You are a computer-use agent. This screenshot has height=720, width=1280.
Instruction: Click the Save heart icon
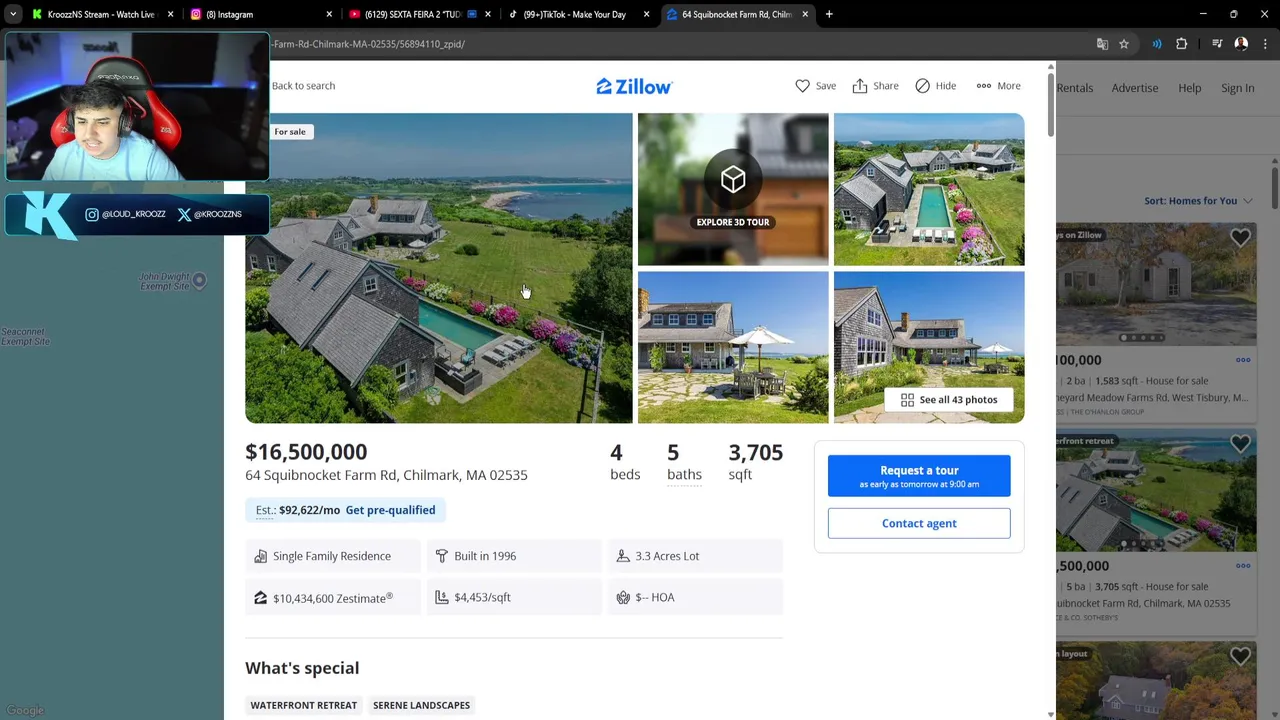tap(802, 86)
